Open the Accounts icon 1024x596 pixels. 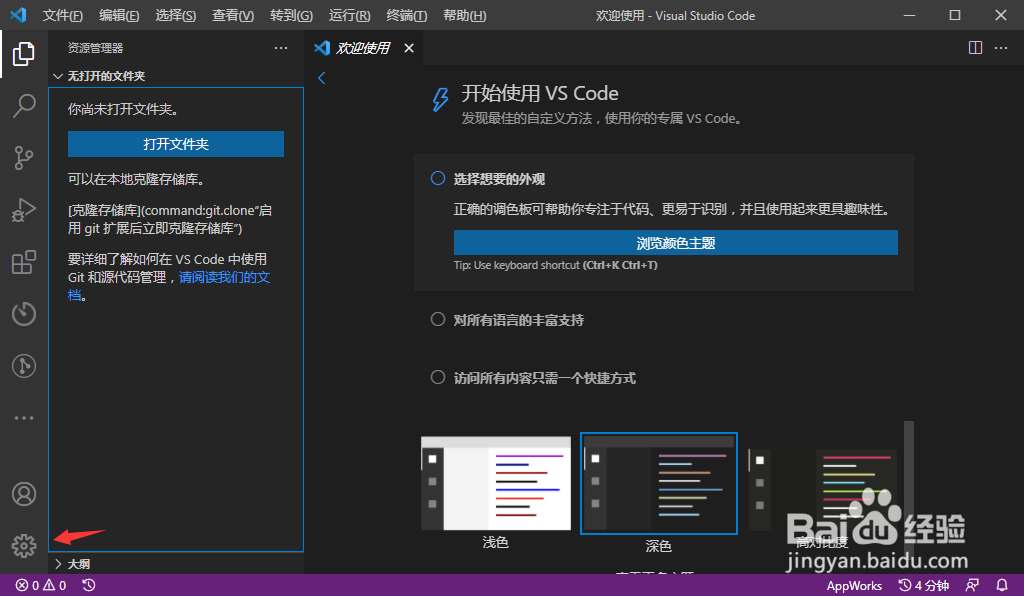coord(24,494)
